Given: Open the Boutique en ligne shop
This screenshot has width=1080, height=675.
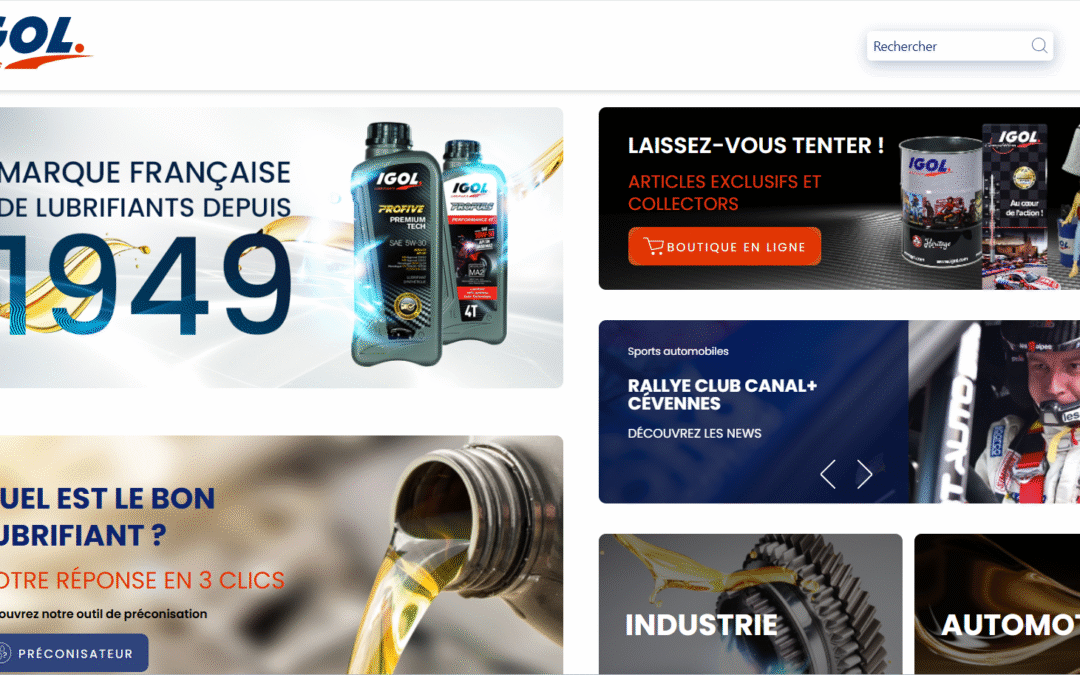Looking at the screenshot, I should (x=724, y=246).
